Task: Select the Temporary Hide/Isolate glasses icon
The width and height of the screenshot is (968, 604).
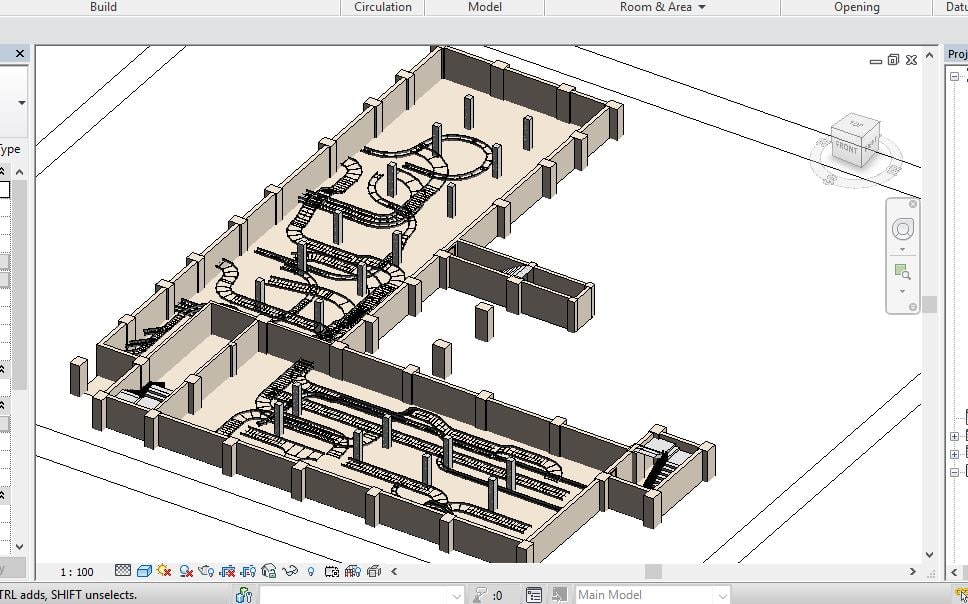Action: pos(289,570)
